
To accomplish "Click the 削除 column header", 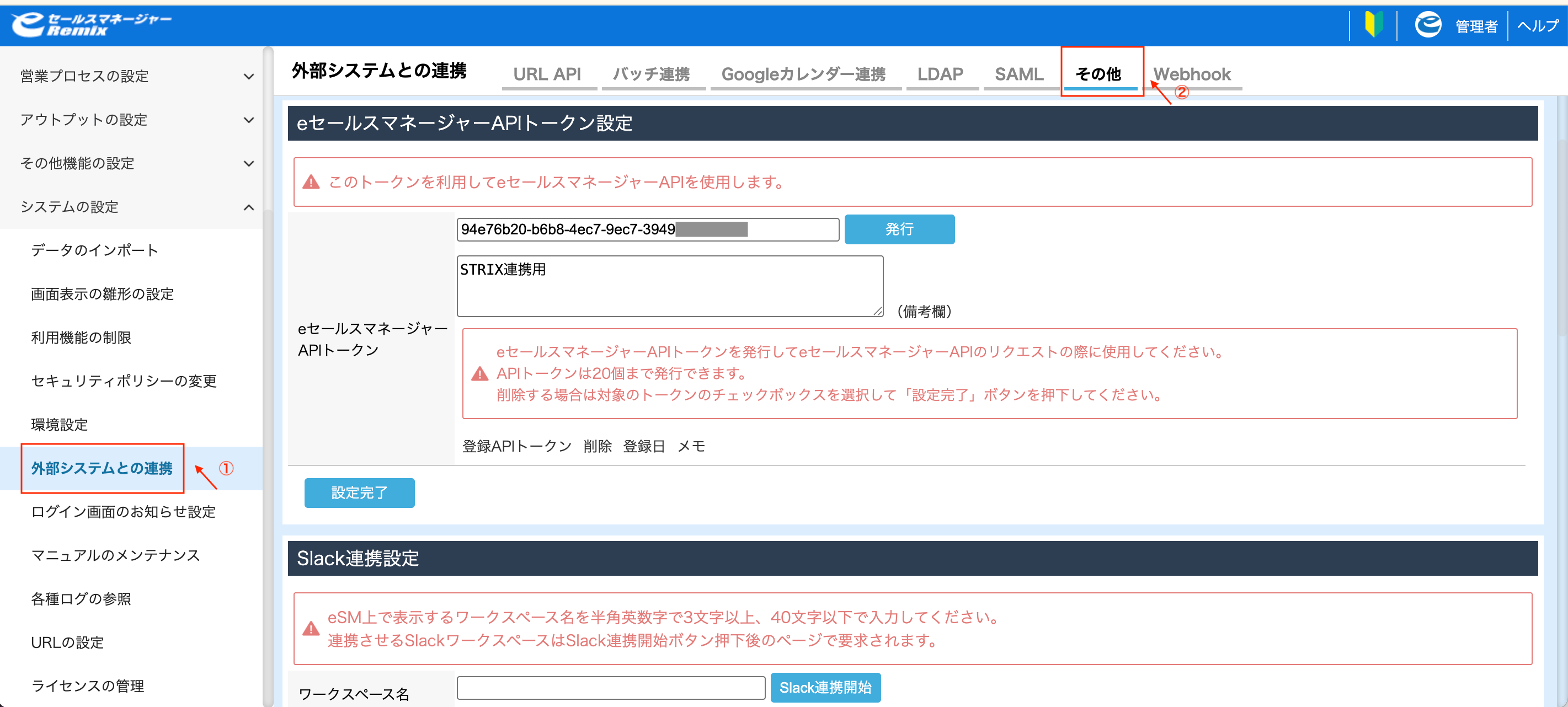I will pyautogui.click(x=597, y=446).
